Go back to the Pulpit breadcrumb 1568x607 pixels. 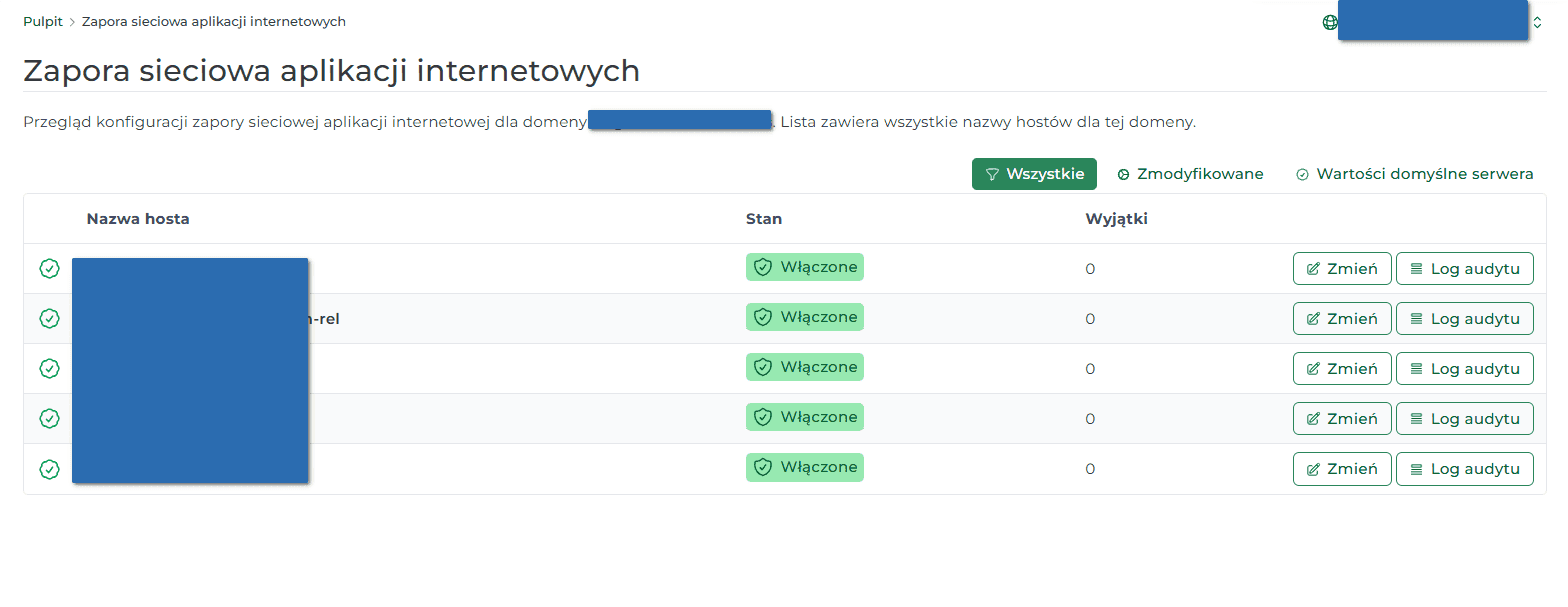pos(42,21)
